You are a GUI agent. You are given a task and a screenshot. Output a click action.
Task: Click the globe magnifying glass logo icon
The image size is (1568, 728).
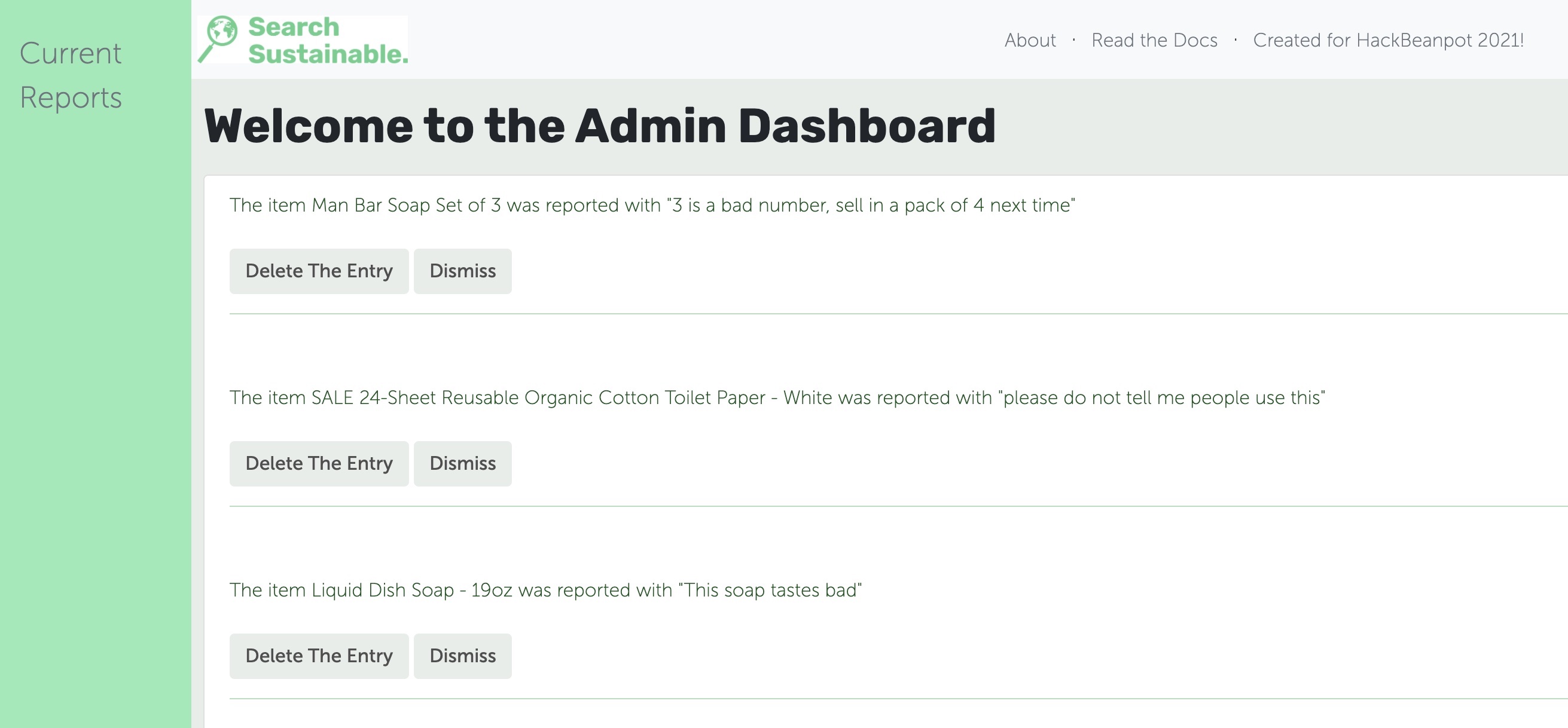[x=218, y=39]
